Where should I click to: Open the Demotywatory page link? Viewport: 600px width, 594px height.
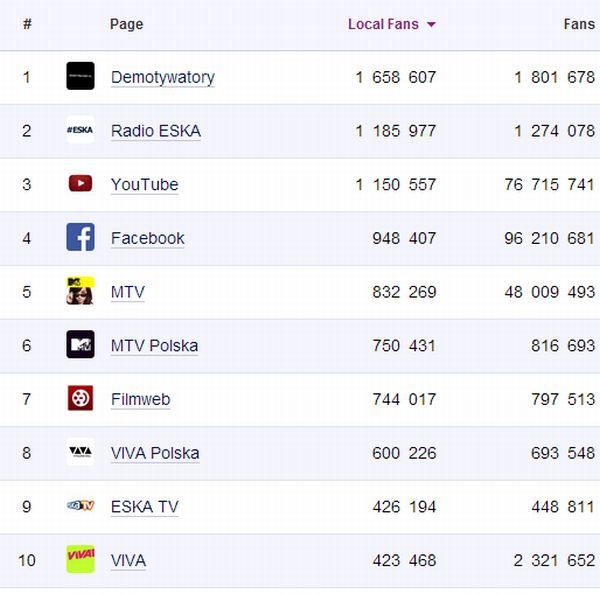coord(162,77)
